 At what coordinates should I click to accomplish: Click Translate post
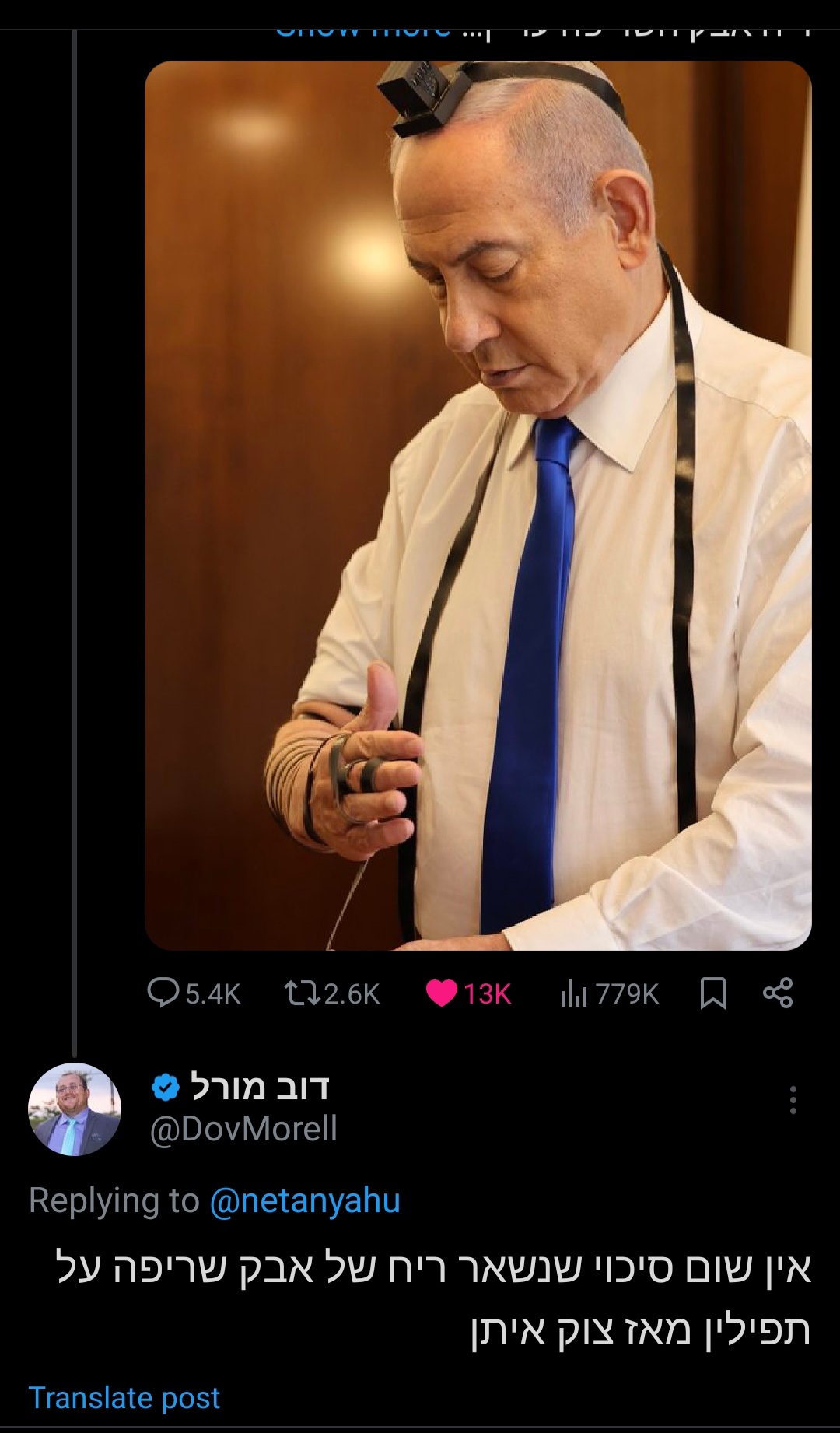coord(124,1398)
